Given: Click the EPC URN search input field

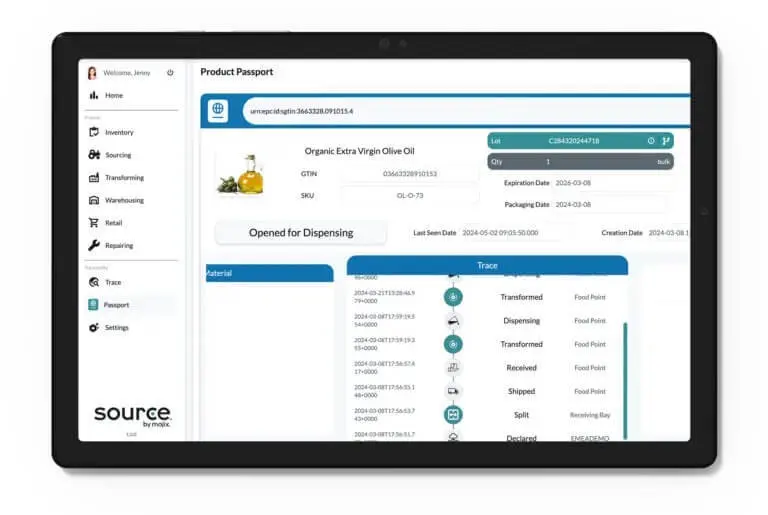Looking at the screenshot, I should (467, 111).
